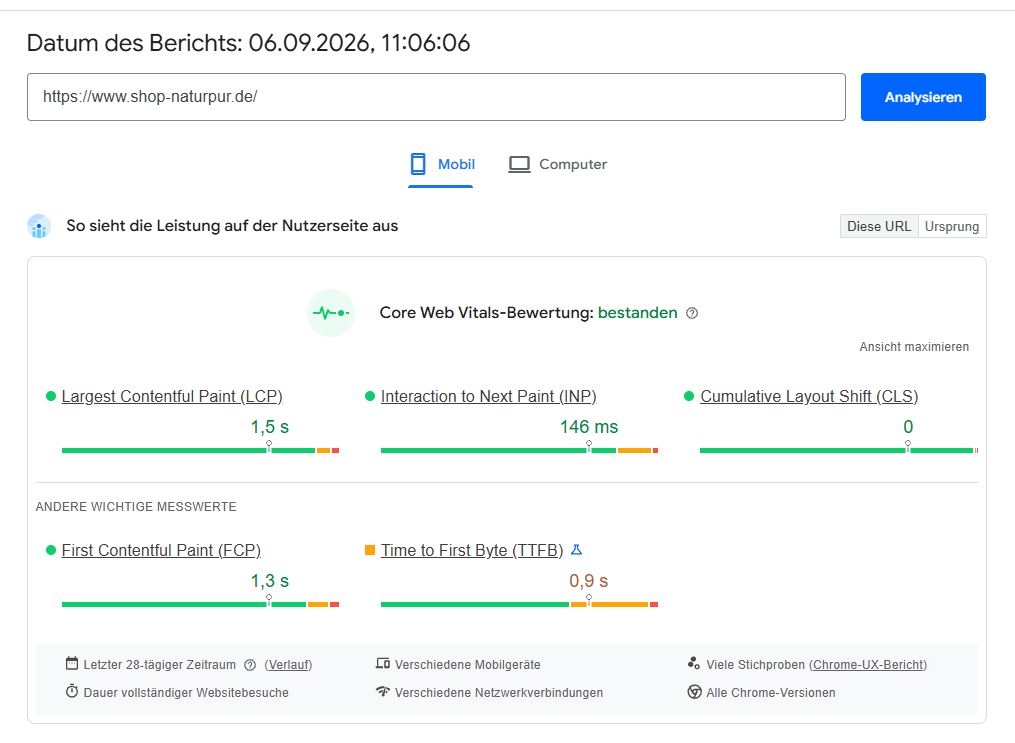Click the green status dot beside LCP
This screenshot has width=1015, height=743.
coord(51,396)
